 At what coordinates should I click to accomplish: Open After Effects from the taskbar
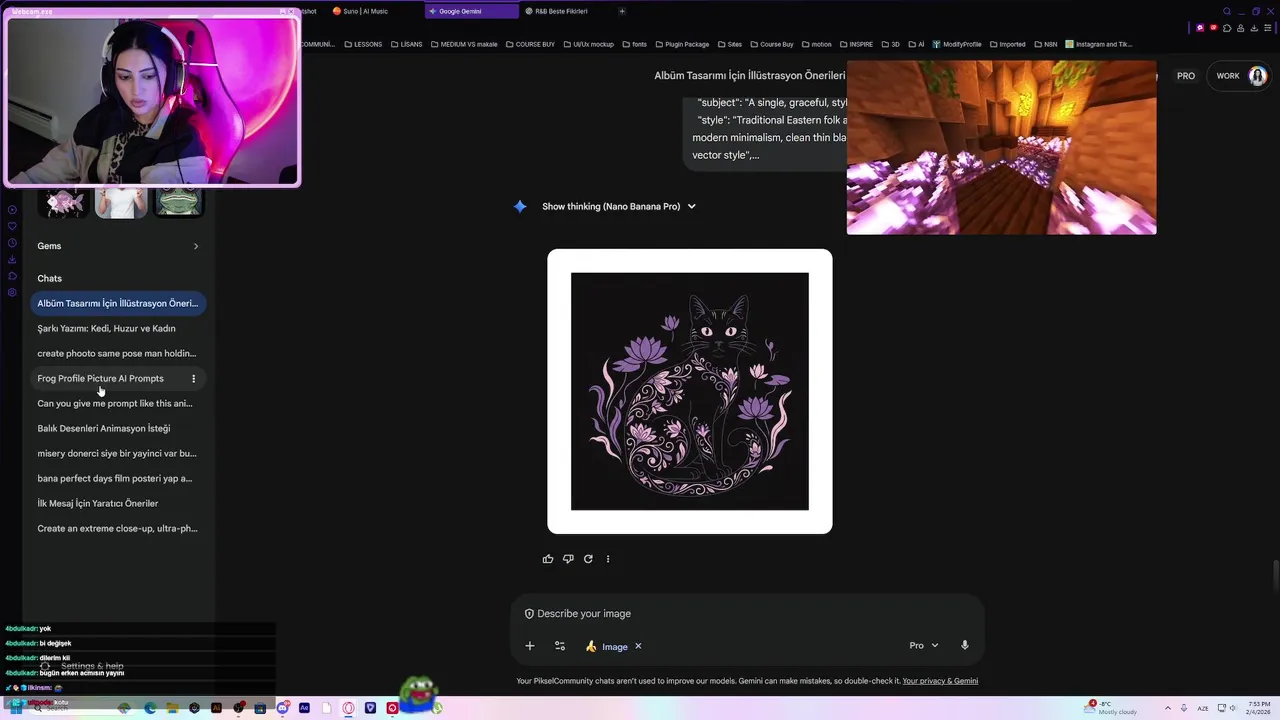[x=304, y=708]
